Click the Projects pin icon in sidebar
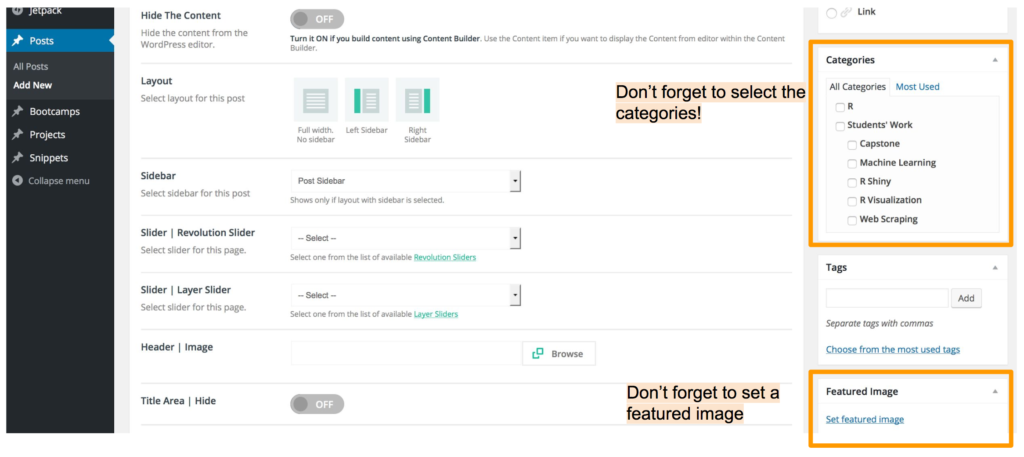The image size is (1024, 457). point(18,134)
